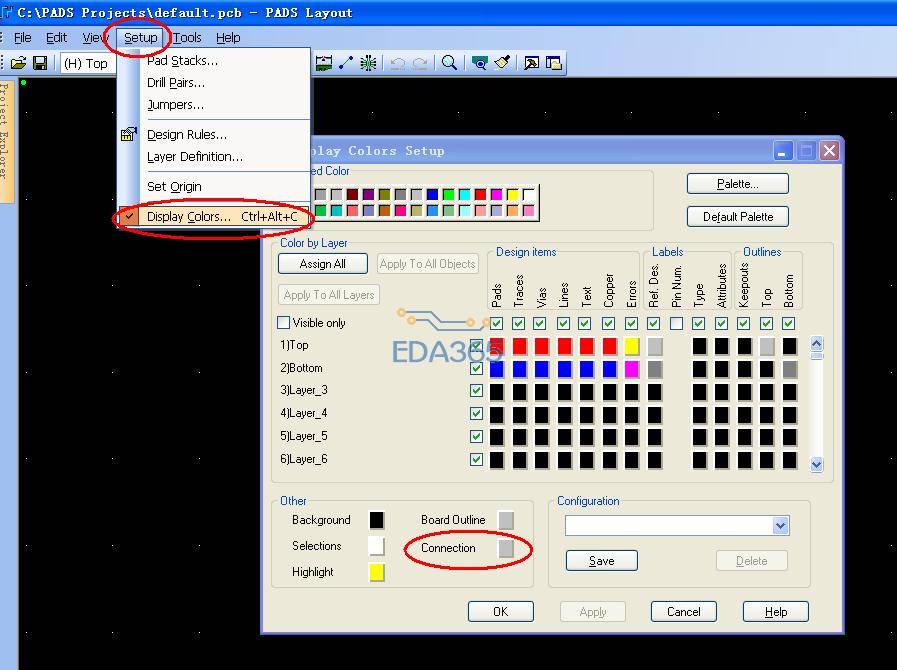Pick the yellow palette color swatch
This screenshot has width=897, height=670.
(513, 195)
